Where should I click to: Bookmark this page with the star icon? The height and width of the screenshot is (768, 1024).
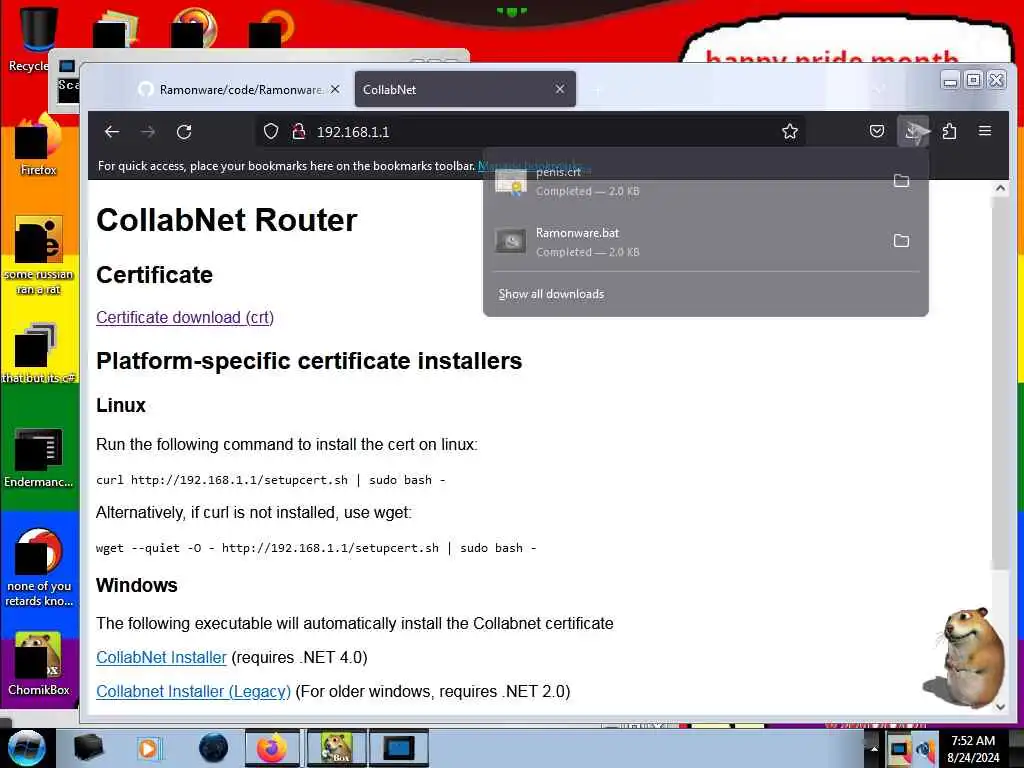790,132
